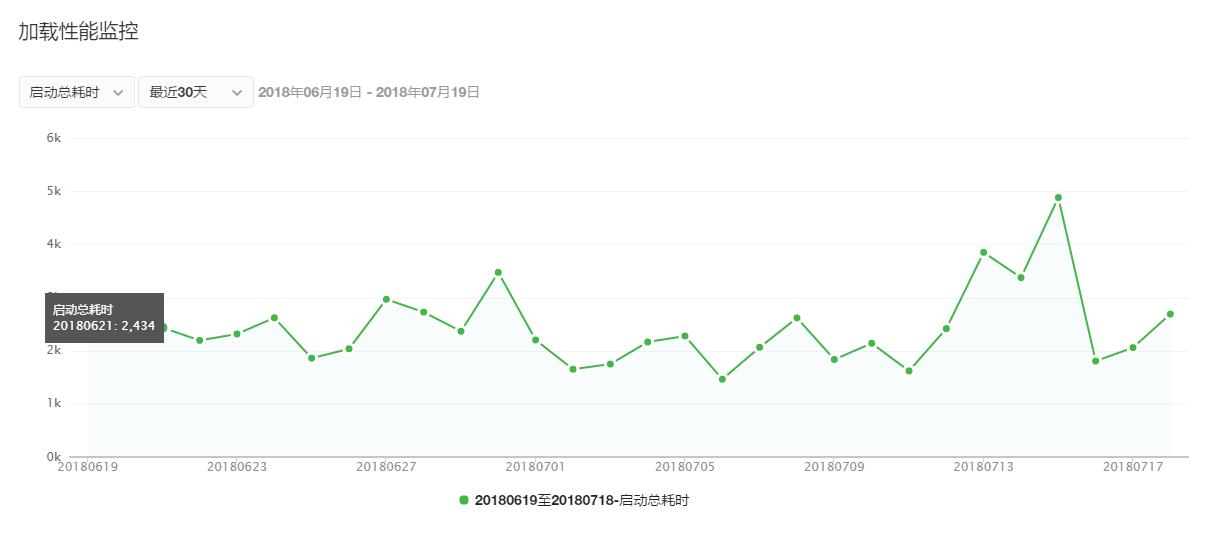The height and width of the screenshot is (544, 1220).
Task: Click the chevron arrow beside 最近30天
Action: [237, 92]
